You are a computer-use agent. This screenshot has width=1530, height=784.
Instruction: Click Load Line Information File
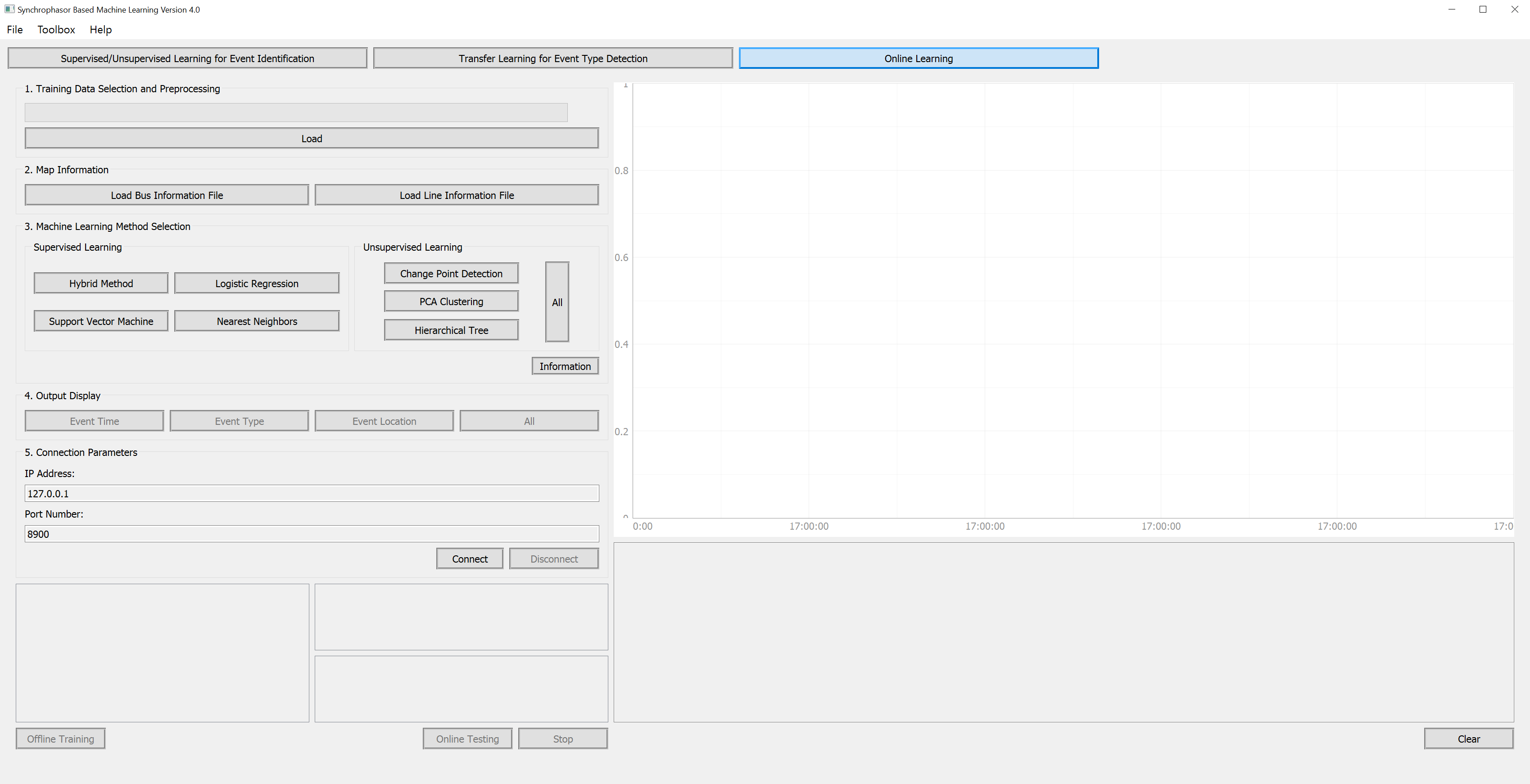(x=456, y=195)
